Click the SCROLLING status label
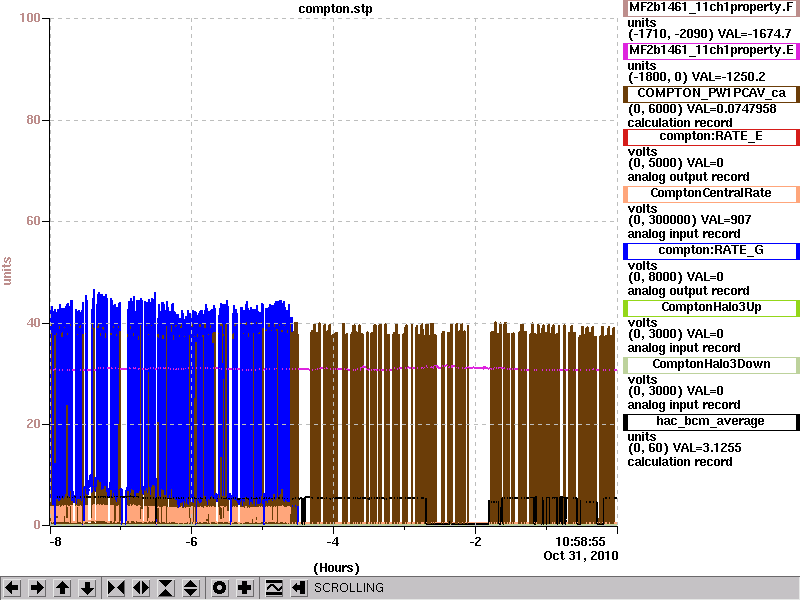The height and width of the screenshot is (600, 800). [348, 588]
